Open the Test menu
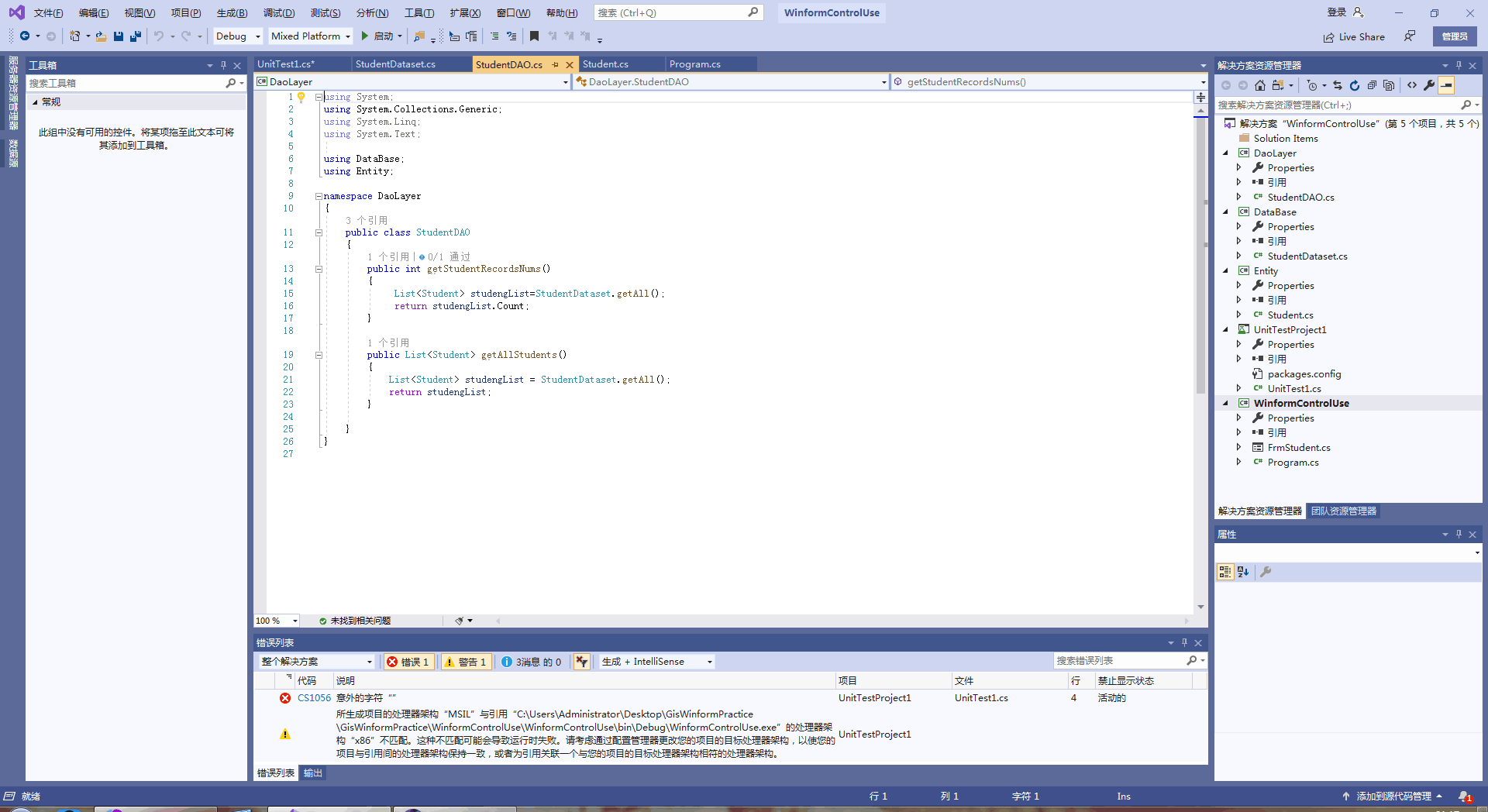 325,12
